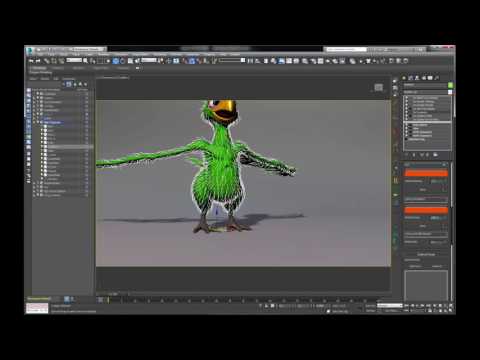
Task: Open the Curve Editor from toolbar
Action: point(289,61)
